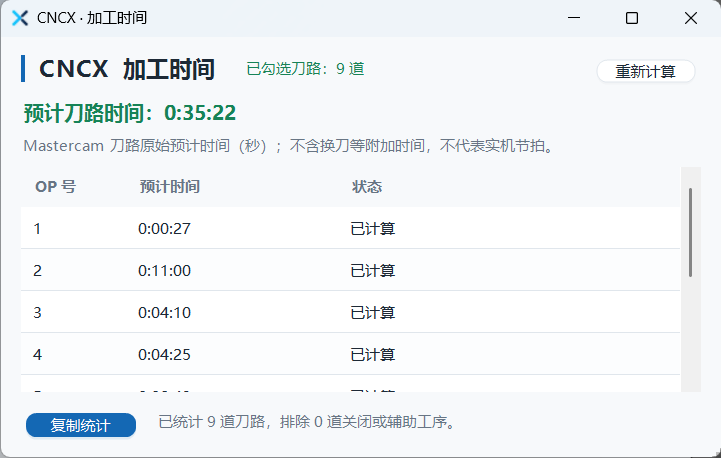Click the 复制统计 copy statistics button

pos(81,425)
